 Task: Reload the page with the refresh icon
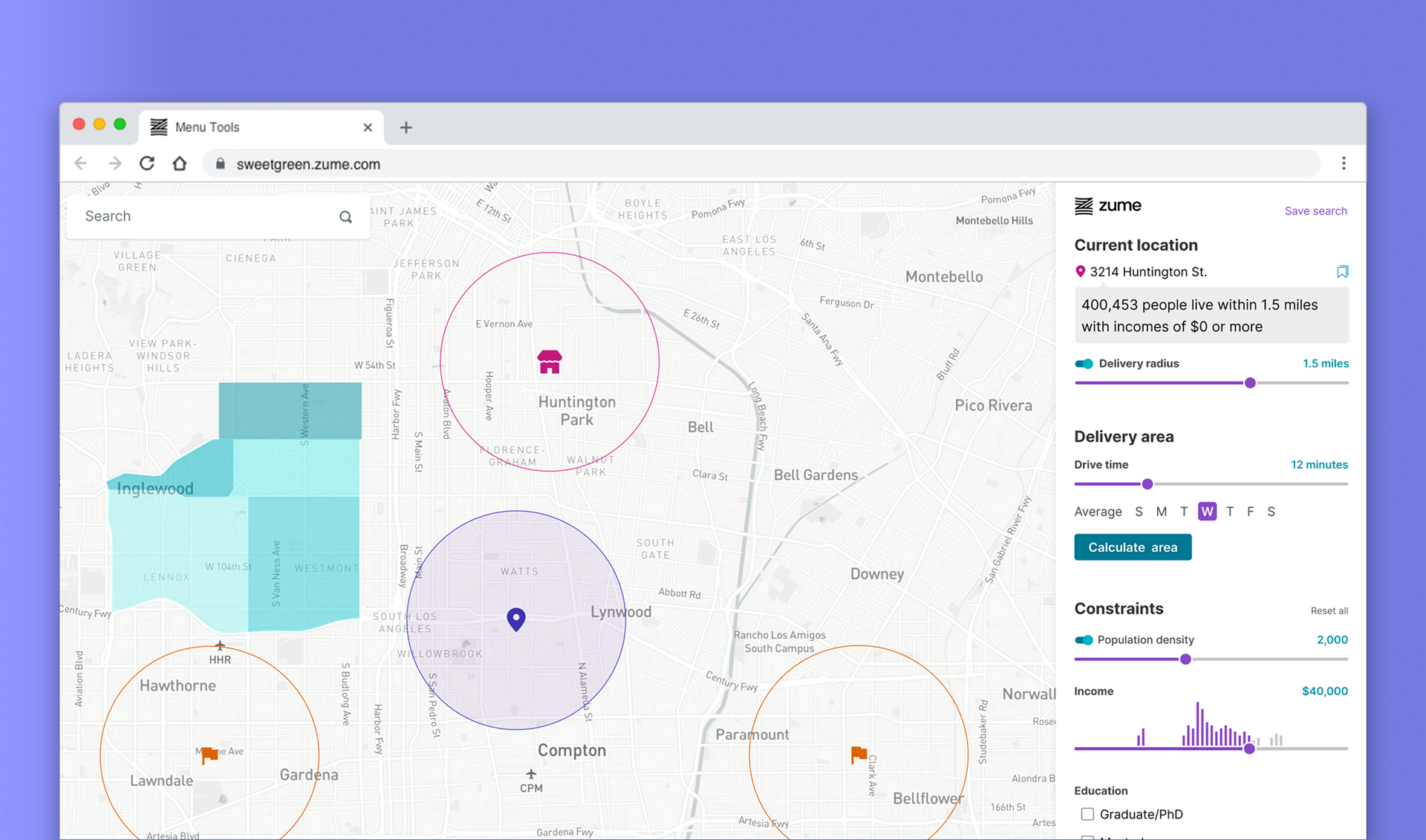point(147,163)
